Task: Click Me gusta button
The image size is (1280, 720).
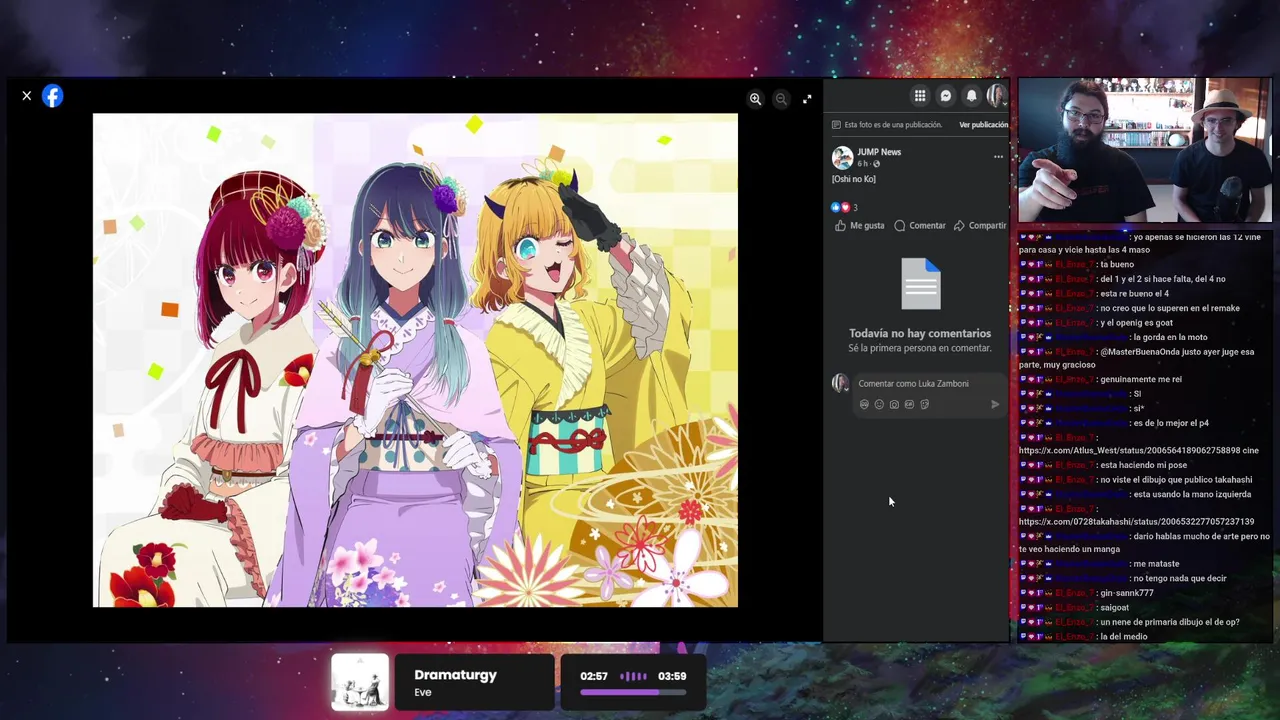Action: 860,226
